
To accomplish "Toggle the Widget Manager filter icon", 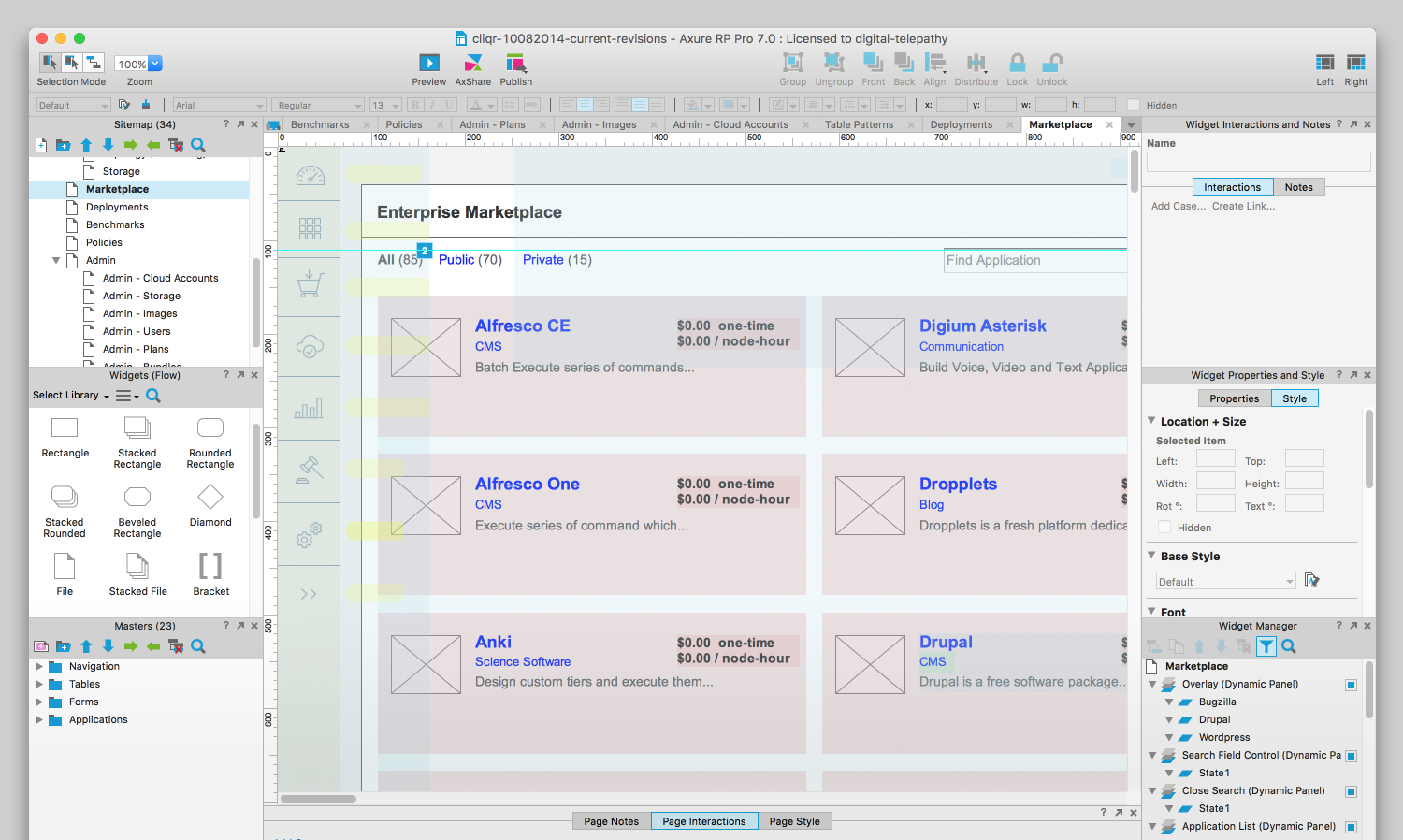I will pyautogui.click(x=1266, y=646).
